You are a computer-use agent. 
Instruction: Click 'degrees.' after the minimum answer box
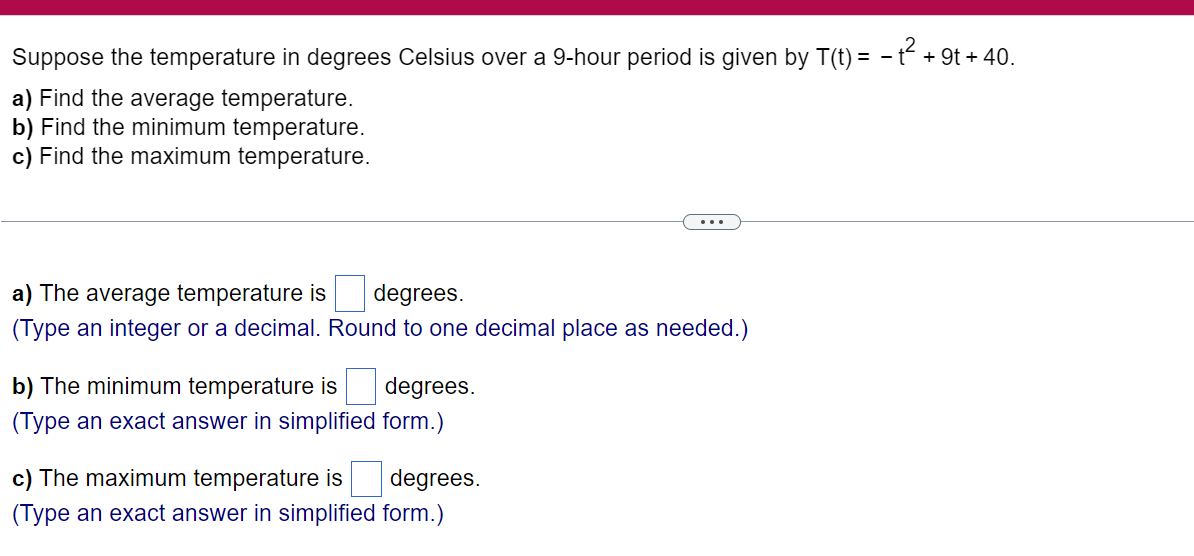click(429, 387)
